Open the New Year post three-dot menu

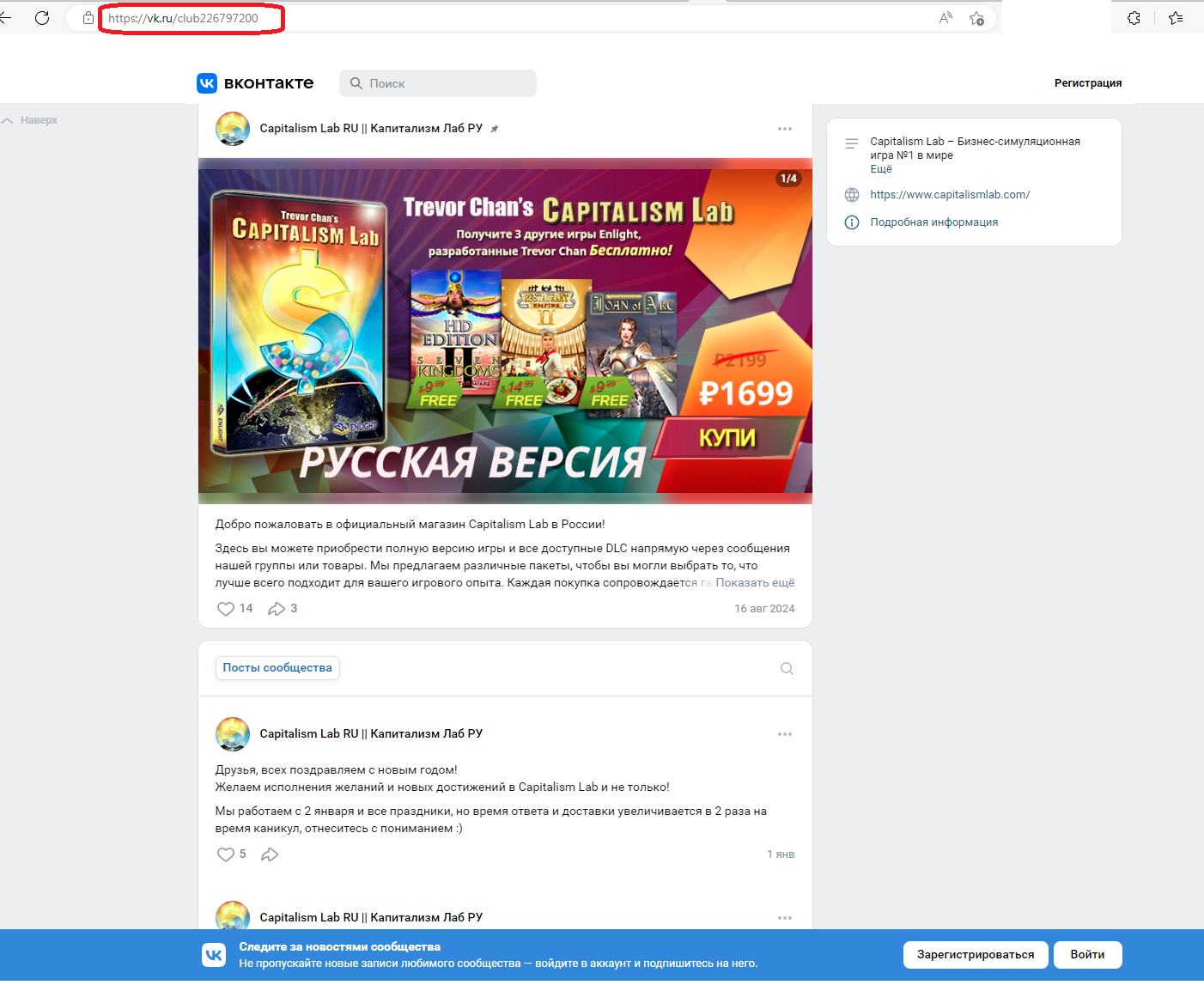785,734
